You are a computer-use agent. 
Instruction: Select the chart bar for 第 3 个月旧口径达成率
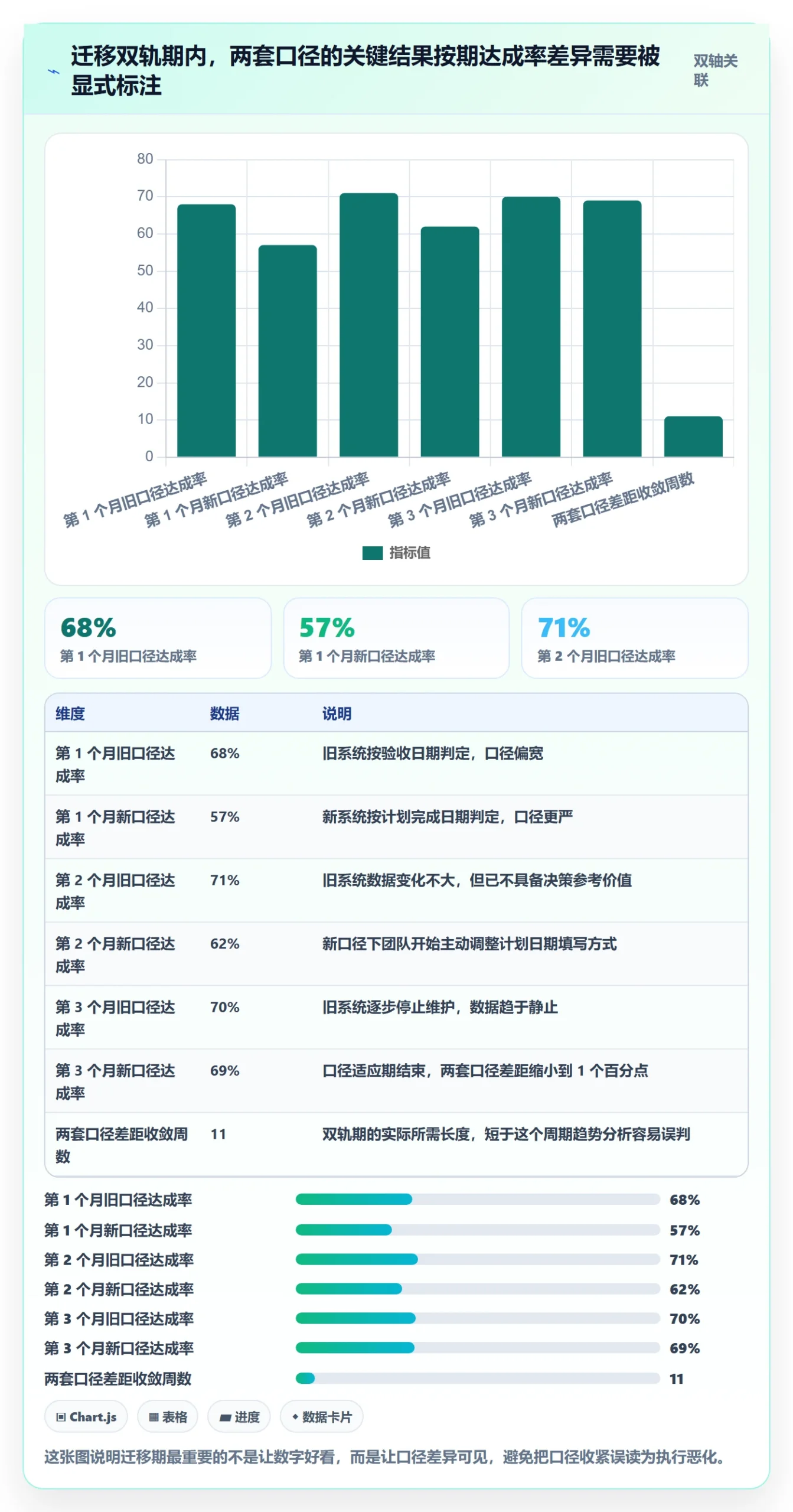click(531, 327)
